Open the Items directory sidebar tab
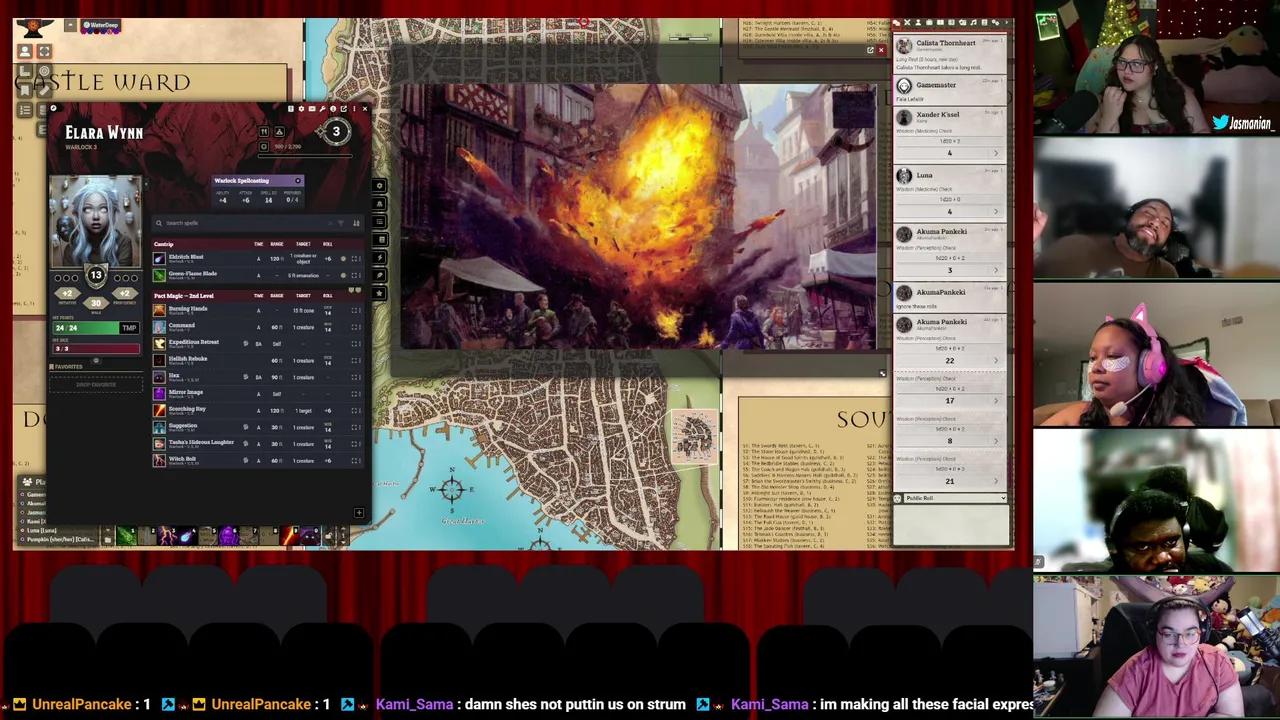The image size is (1280, 720). 929,22
